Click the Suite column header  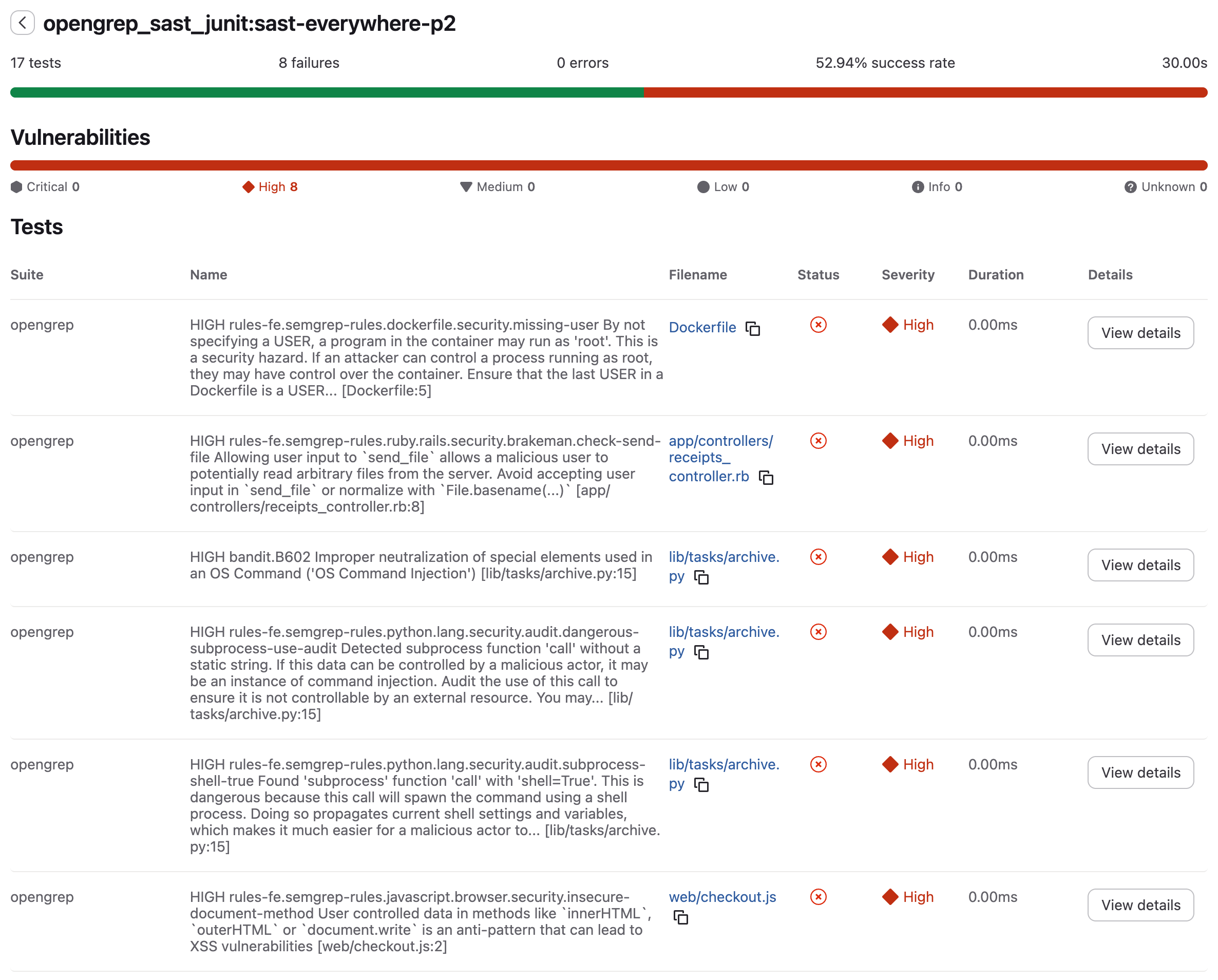(27, 275)
